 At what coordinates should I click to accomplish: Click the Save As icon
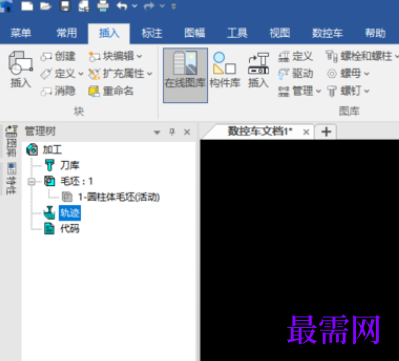click(84, 6)
